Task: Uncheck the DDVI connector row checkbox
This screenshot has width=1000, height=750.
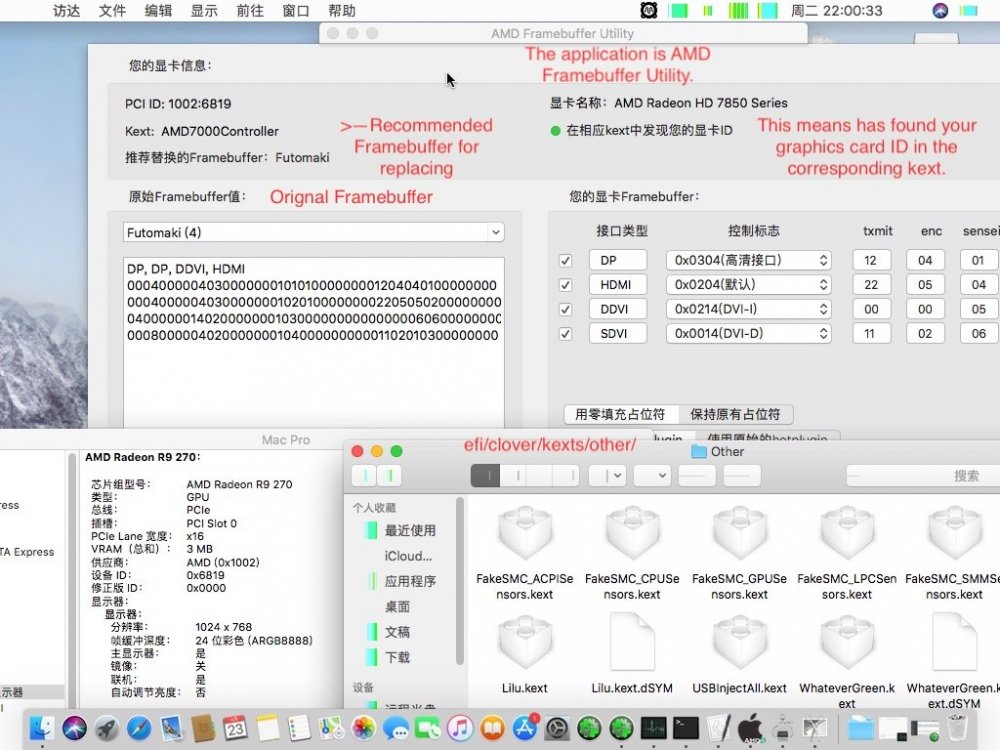Action: click(x=565, y=309)
